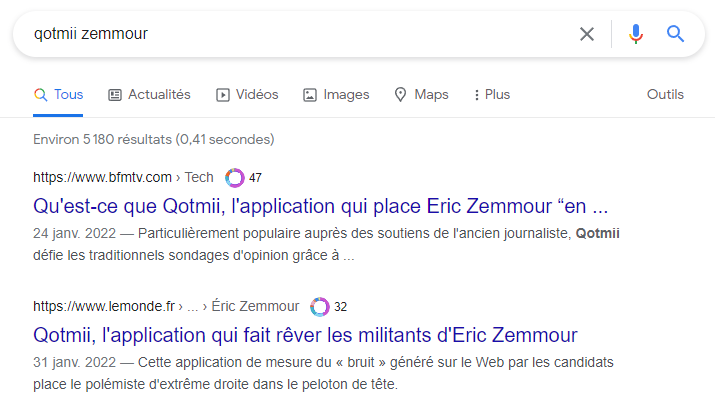
Task: Switch to the Actualités tab
Action: [159, 95]
